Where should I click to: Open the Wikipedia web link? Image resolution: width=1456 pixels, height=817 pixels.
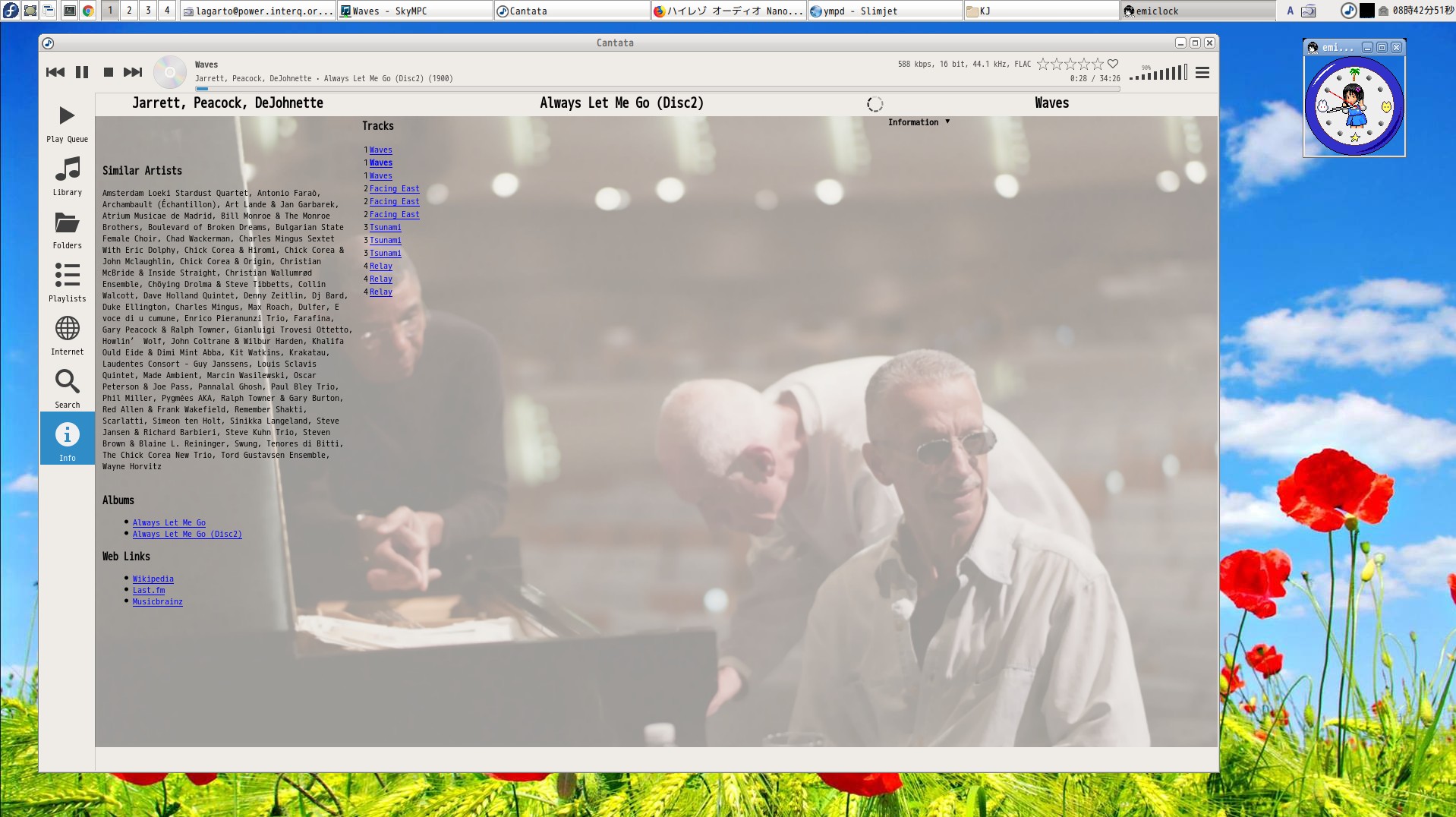pos(153,579)
